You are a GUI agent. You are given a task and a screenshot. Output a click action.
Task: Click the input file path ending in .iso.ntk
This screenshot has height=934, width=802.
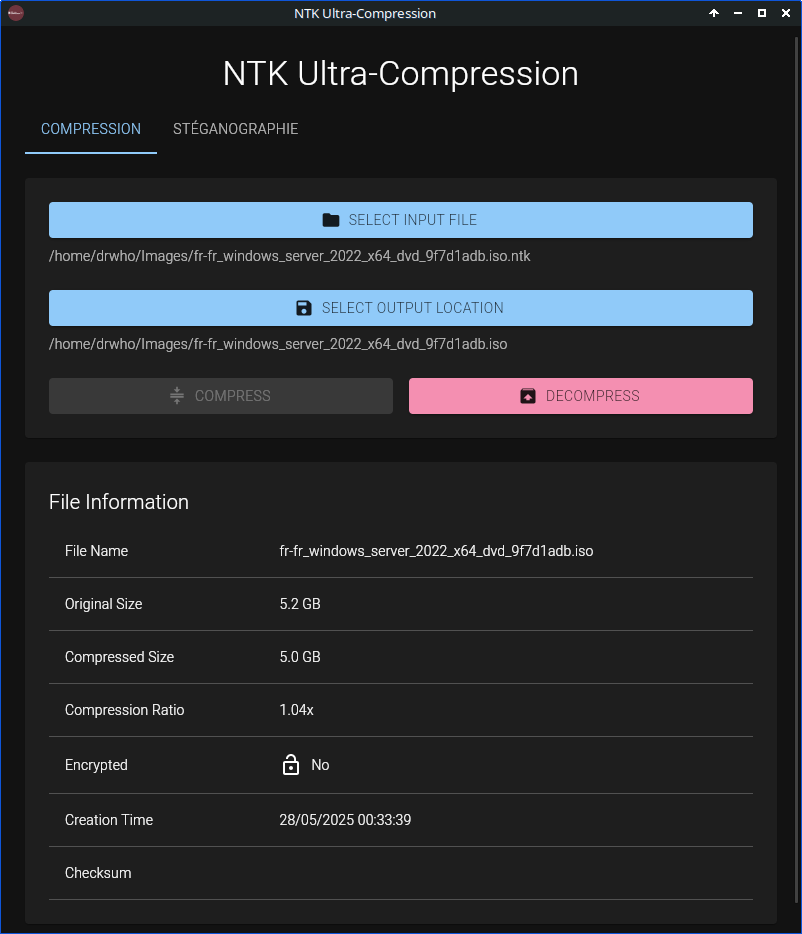[290, 256]
